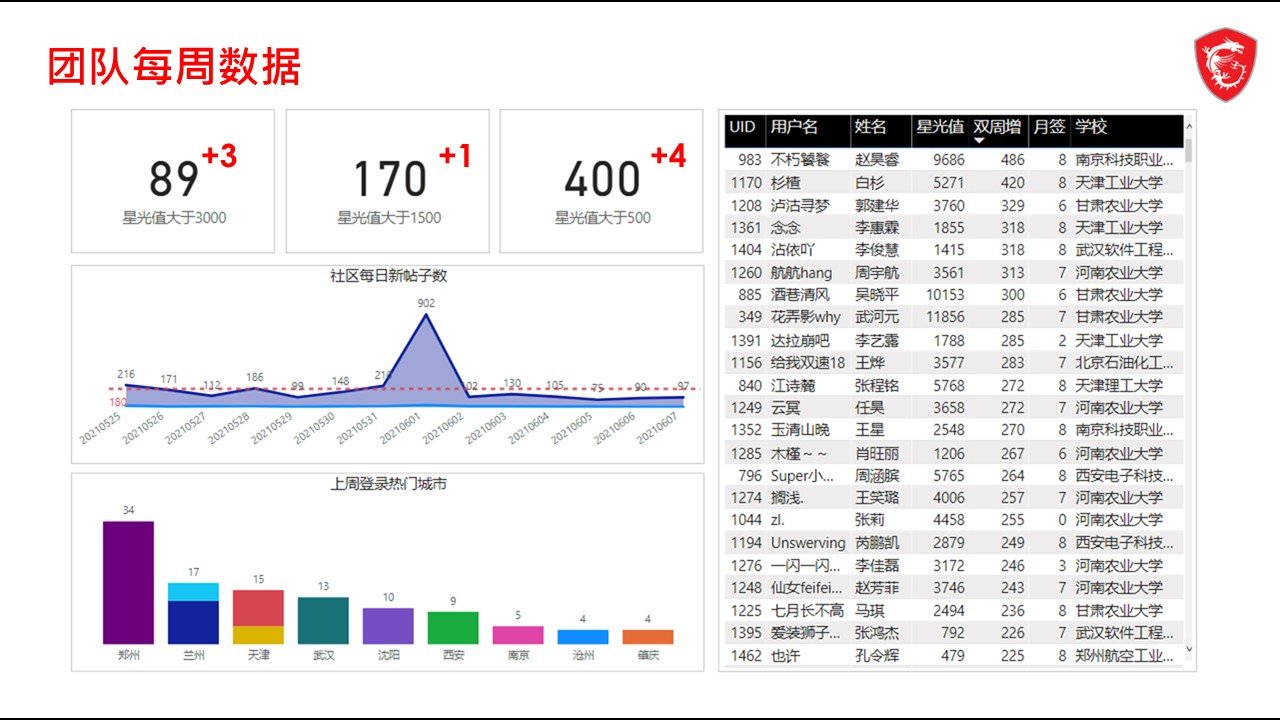Sort table by UID column header

(742, 127)
